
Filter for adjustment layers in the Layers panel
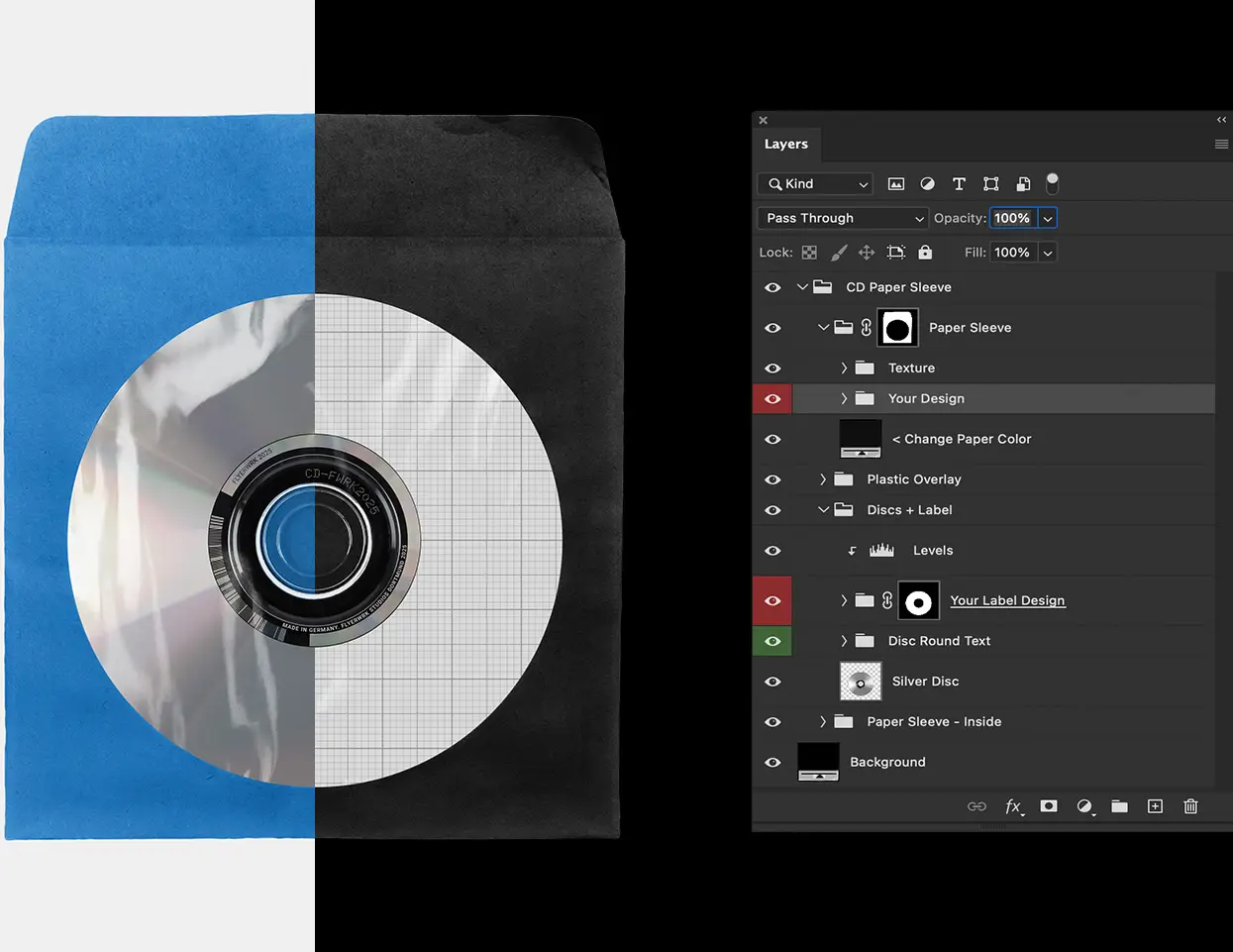[927, 183]
